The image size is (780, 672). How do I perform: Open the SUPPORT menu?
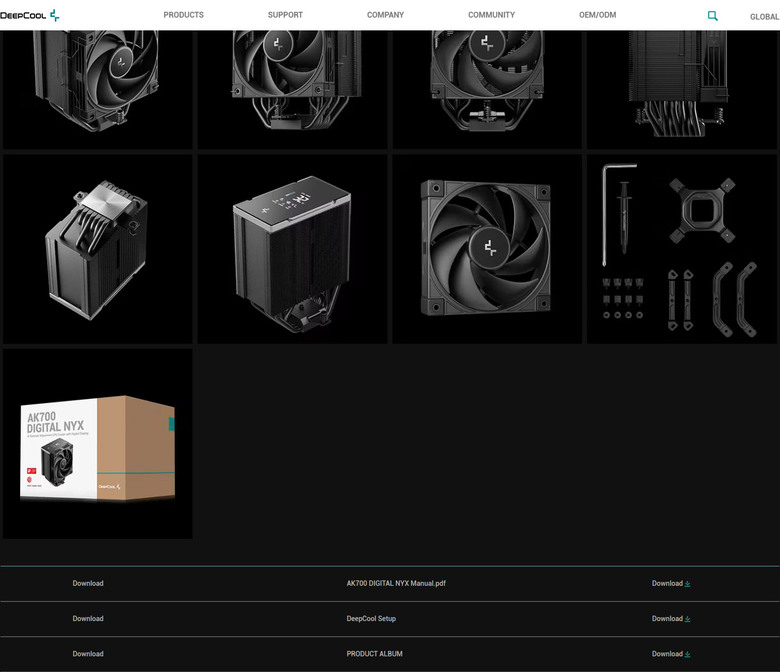click(x=285, y=15)
